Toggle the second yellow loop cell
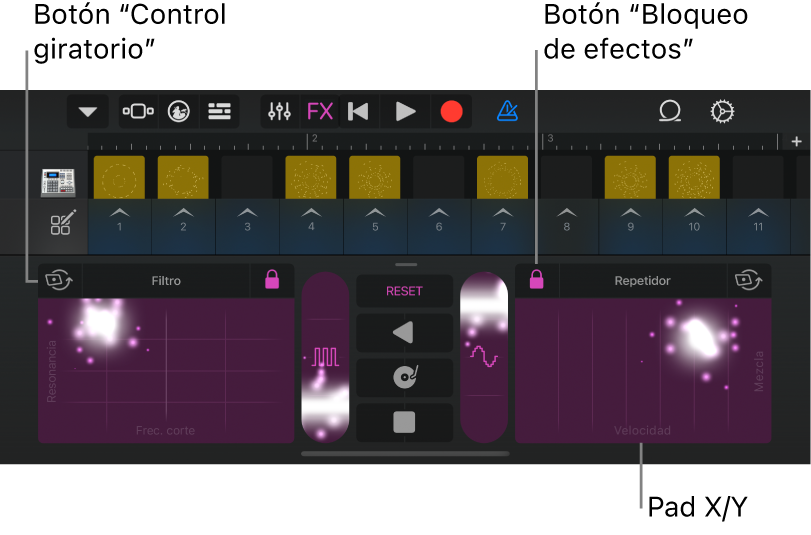This screenshot has width=811, height=535. click(183, 177)
